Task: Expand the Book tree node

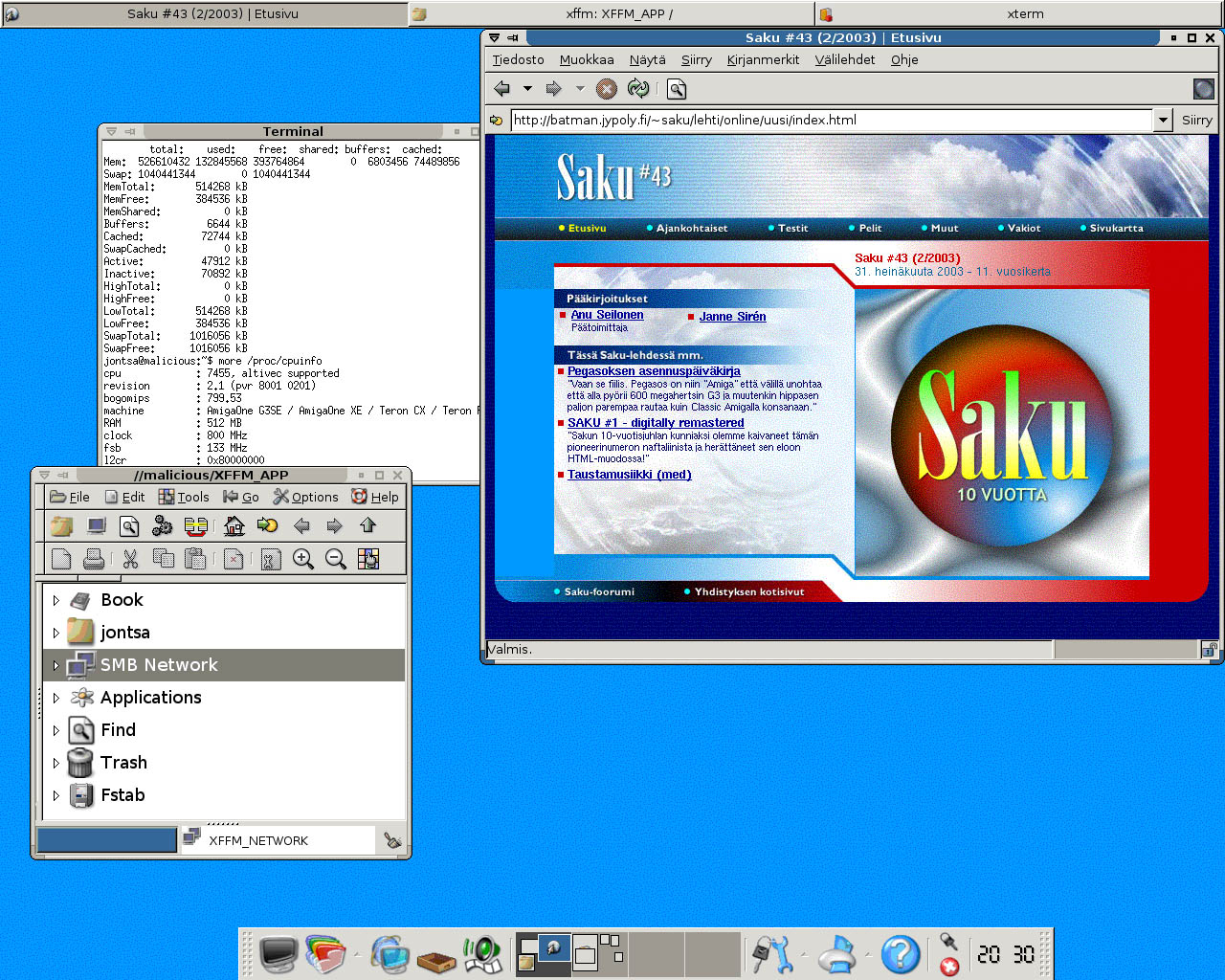Action: (56, 601)
